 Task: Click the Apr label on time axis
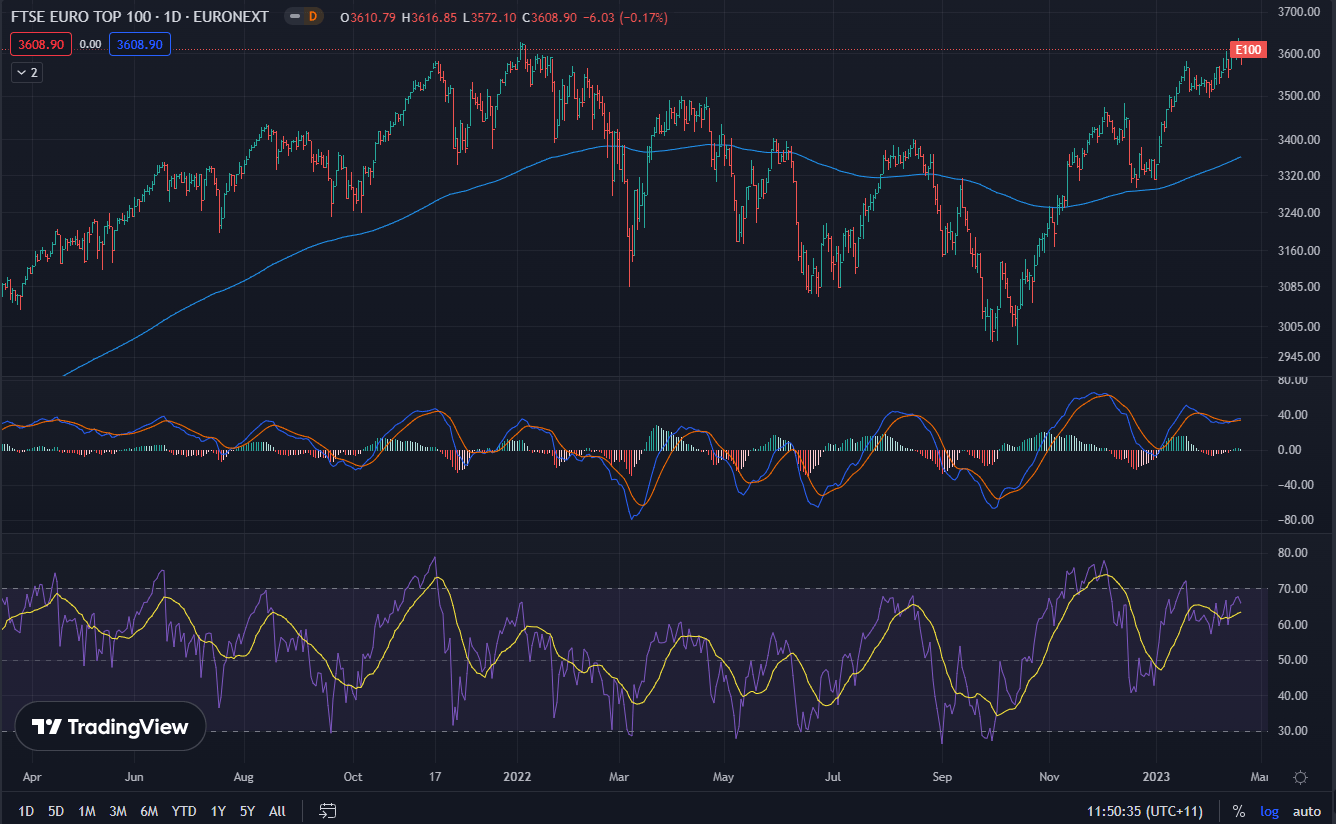point(32,776)
